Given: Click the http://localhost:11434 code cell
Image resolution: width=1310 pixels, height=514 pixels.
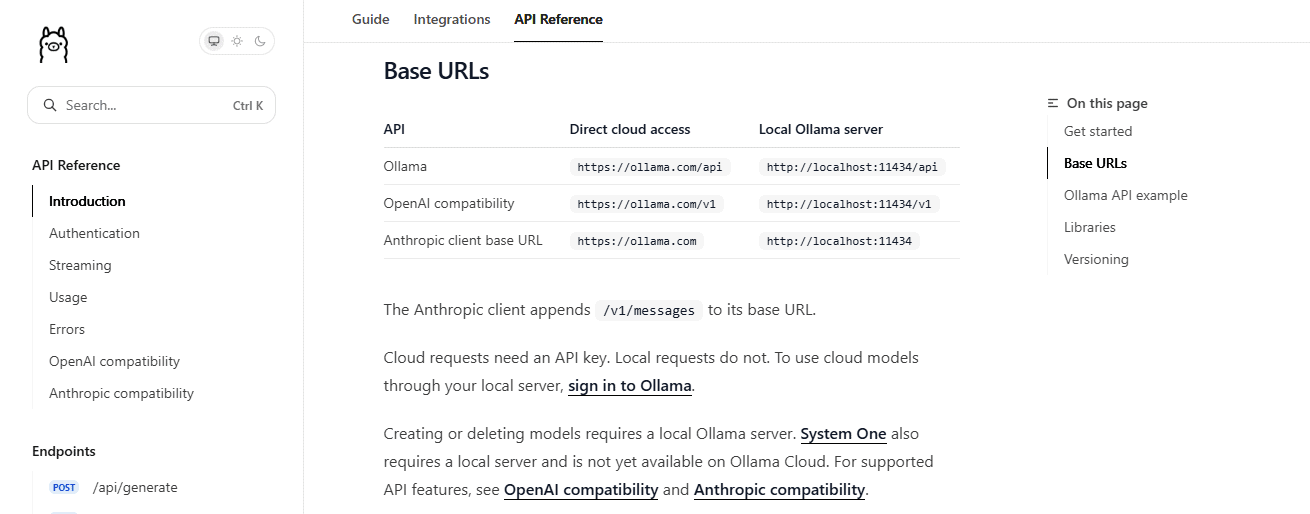Looking at the screenshot, I should 839,241.
